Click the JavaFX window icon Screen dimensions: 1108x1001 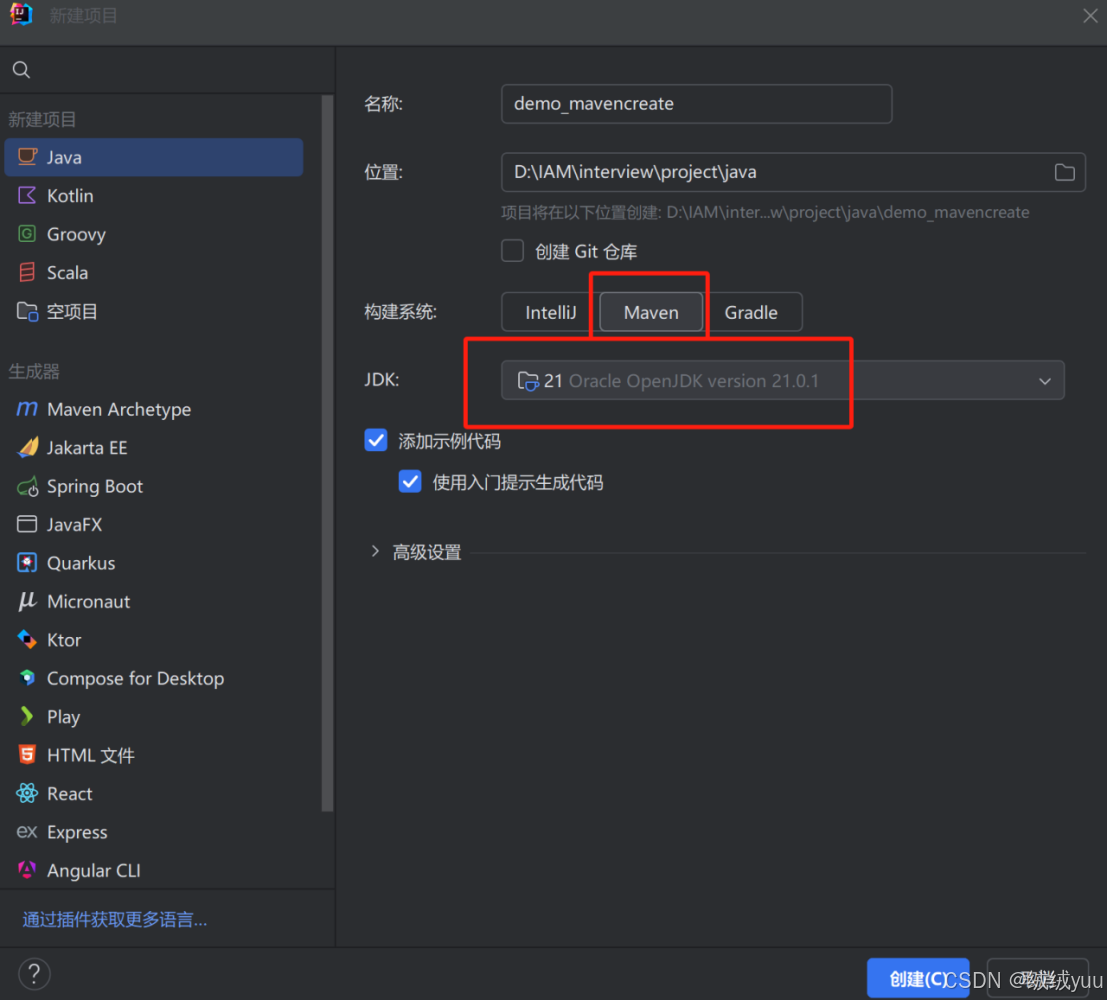point(27,524)
